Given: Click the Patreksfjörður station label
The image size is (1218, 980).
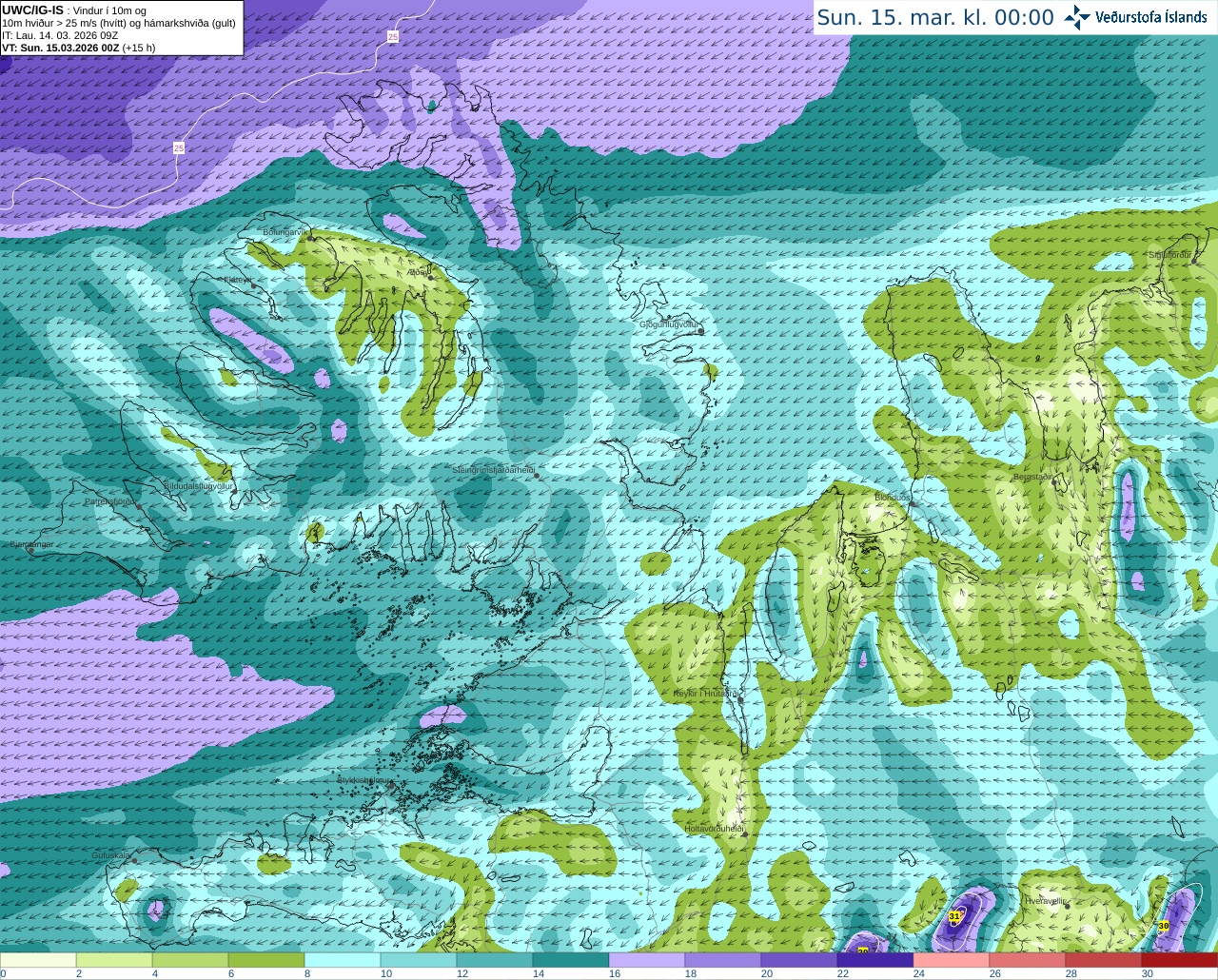Looking at the screenshot, I should coord(110,501).
